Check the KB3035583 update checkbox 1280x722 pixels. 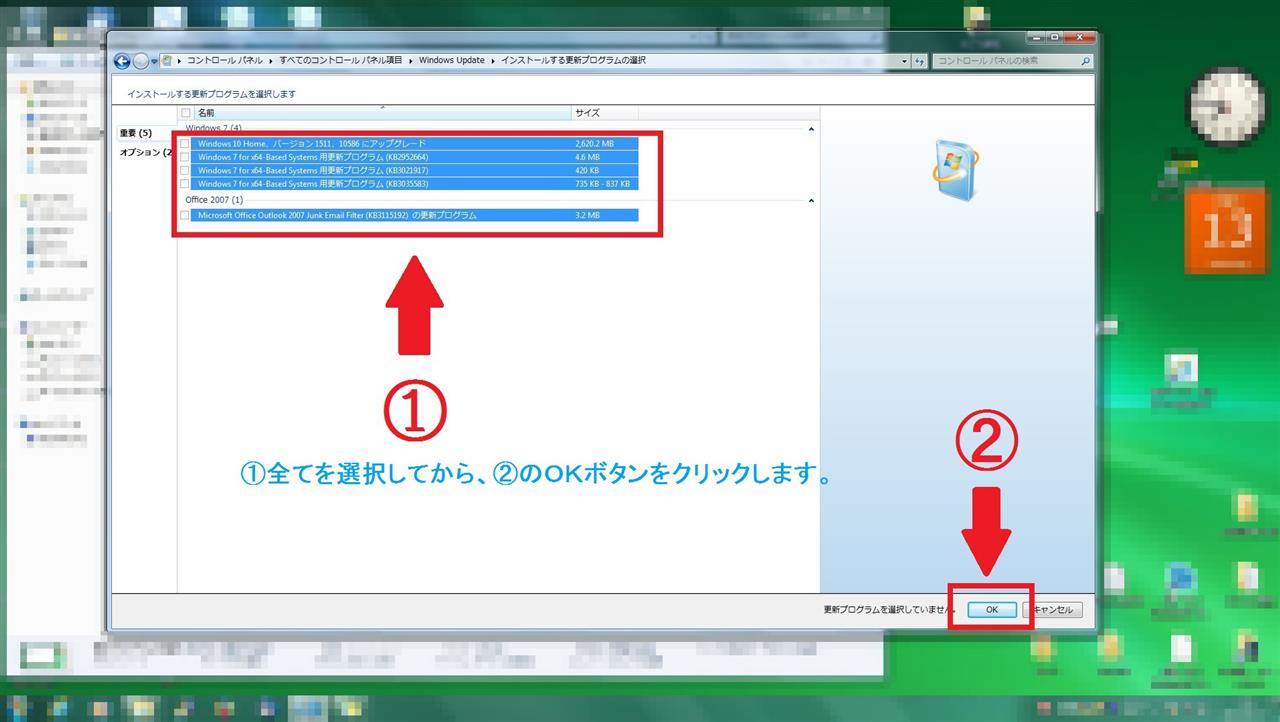point(185,184)
